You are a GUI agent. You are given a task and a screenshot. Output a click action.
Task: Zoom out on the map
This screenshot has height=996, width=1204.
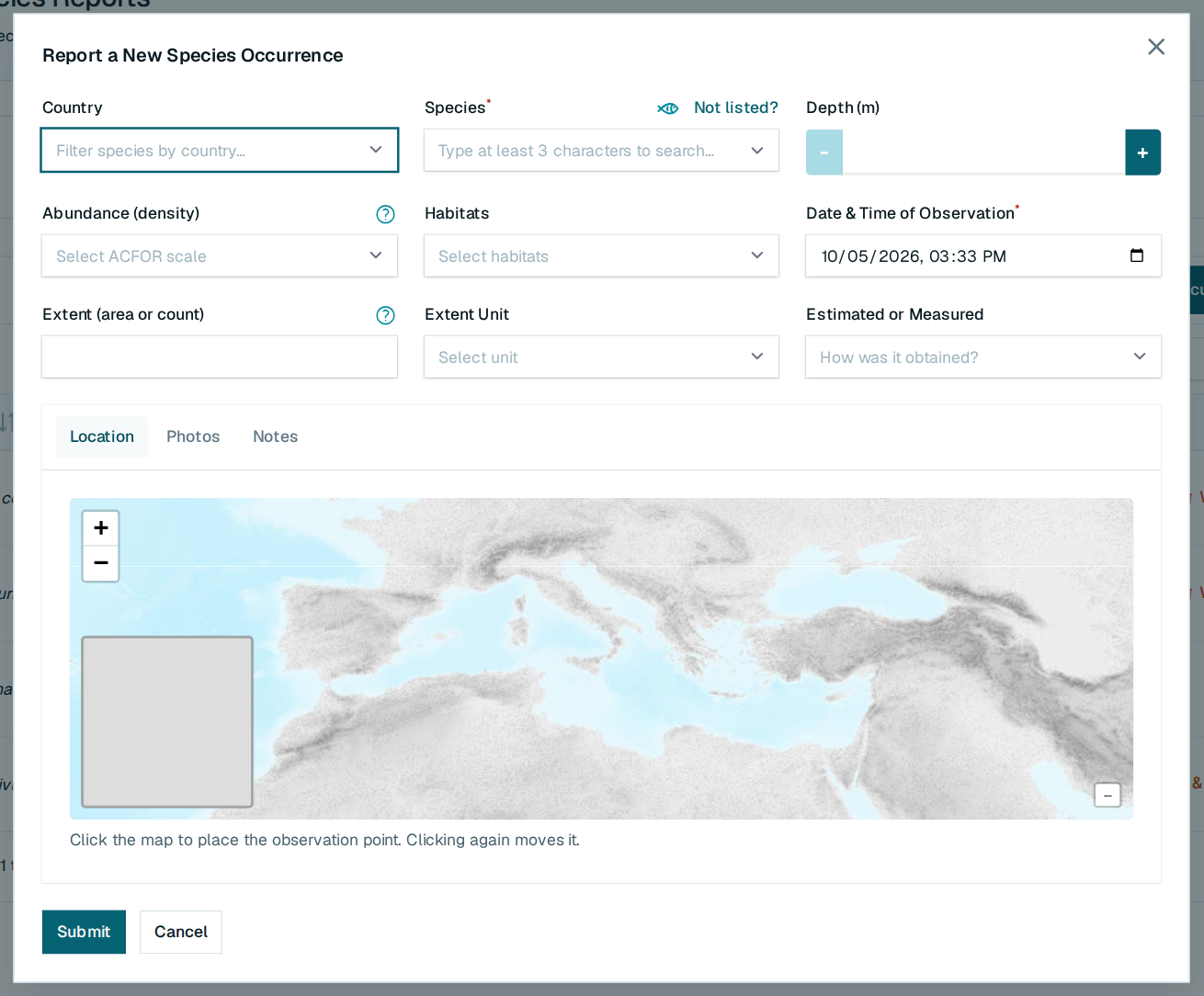pyautogui.click(x=101, y=563)
